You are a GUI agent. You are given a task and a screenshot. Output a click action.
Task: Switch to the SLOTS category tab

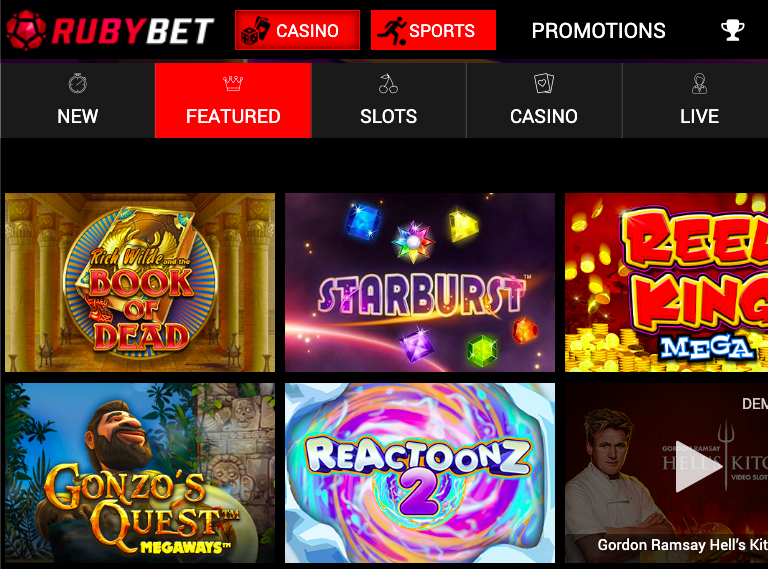pyautogui.click(x=388, y=100)
